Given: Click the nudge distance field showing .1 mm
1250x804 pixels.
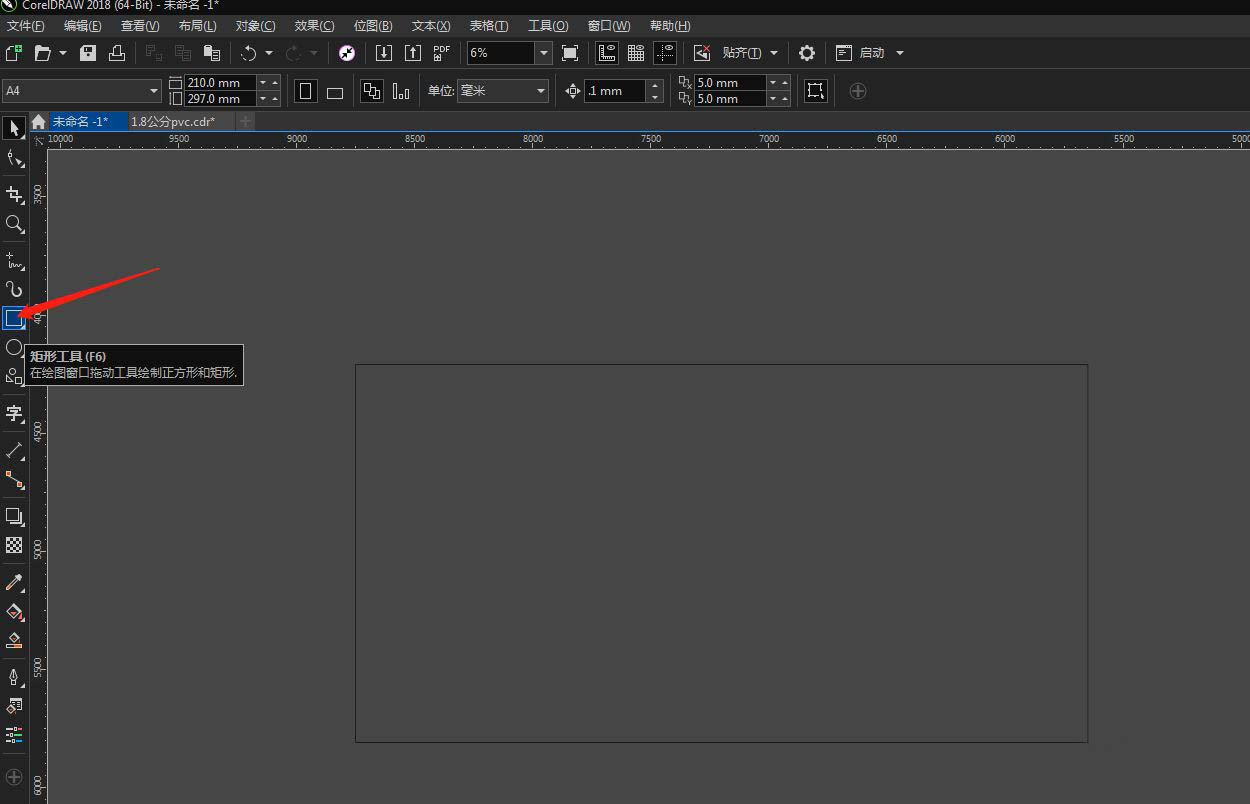Looking at the screenshot, I should (x=615, y=91).
